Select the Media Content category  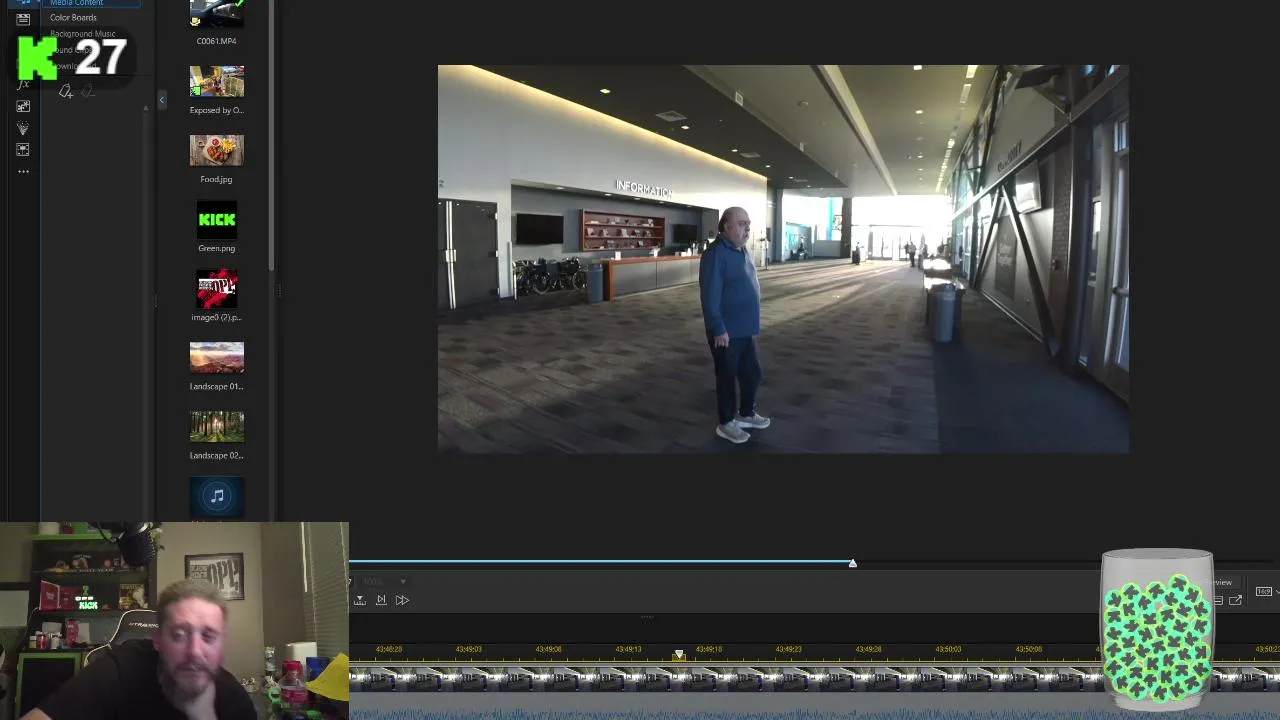pos(76,3)
